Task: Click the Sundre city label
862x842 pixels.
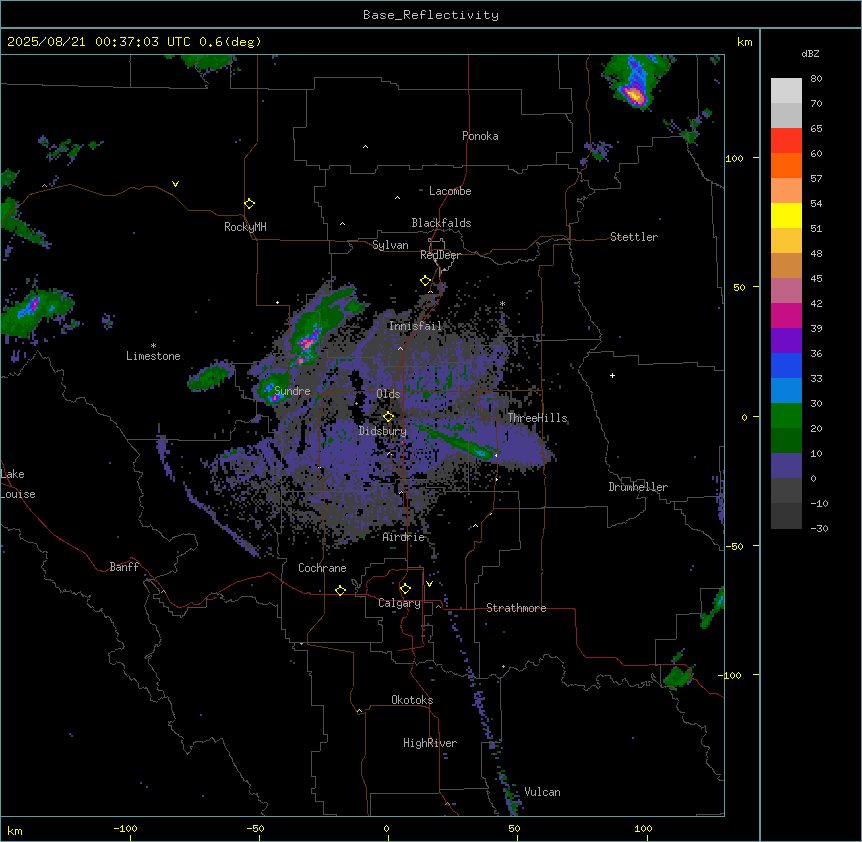Action: click(x=292, y=391)
